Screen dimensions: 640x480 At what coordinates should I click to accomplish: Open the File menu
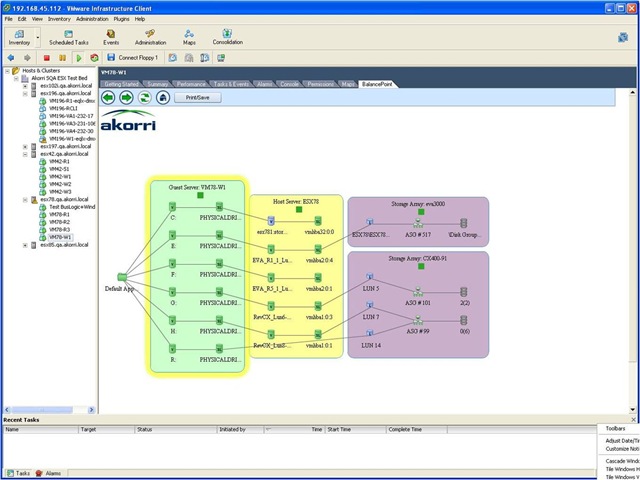pos(9,19)
